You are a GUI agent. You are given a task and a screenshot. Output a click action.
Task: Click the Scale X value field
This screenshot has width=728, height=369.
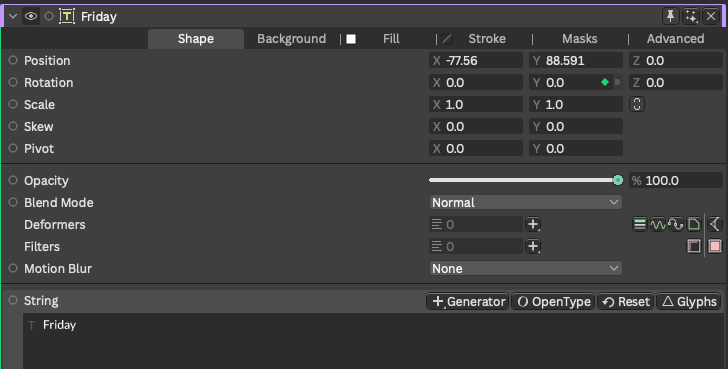476,104
